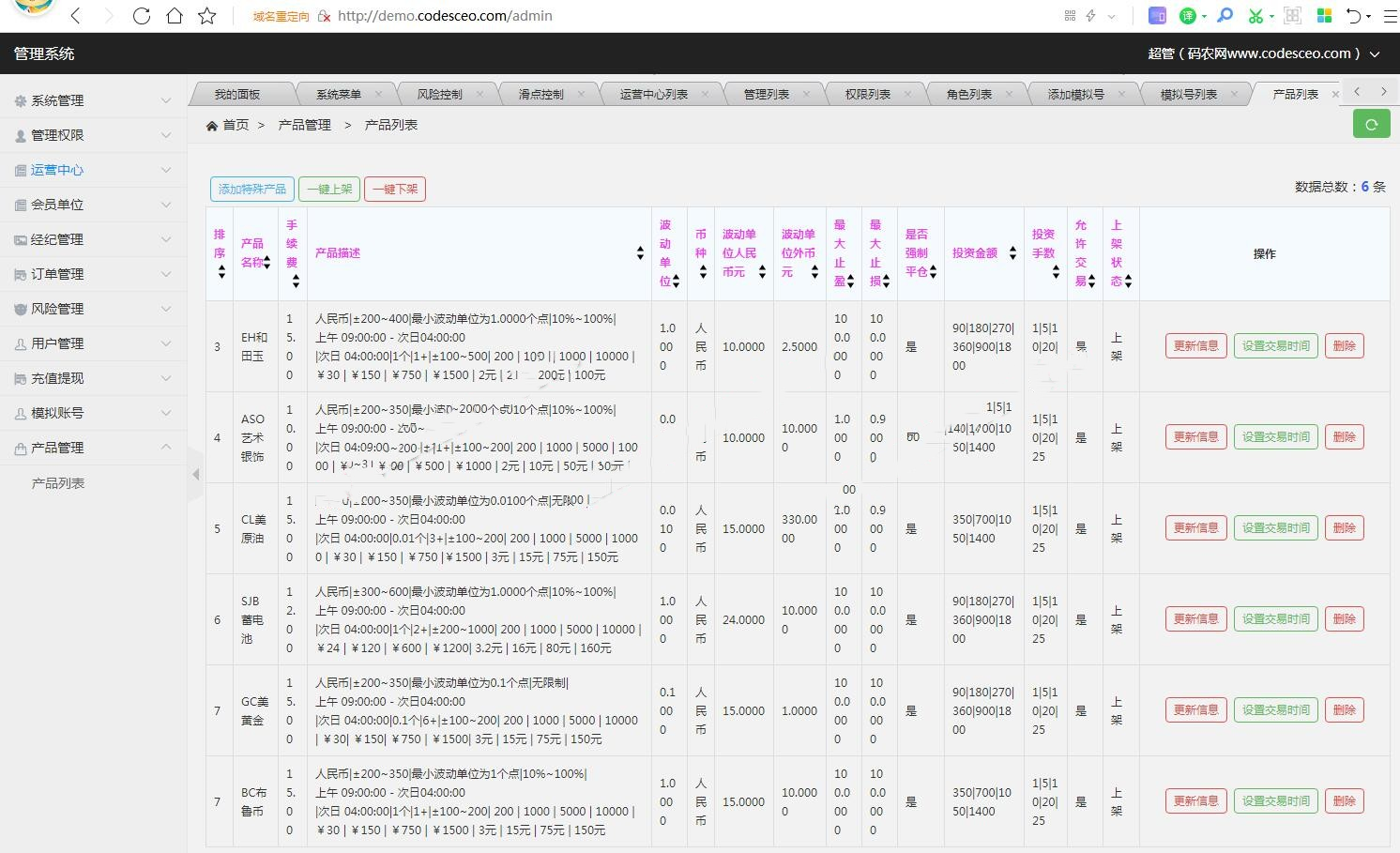
Task: Open the 超管 account dropdown
Action: (x=1263, y=53)
